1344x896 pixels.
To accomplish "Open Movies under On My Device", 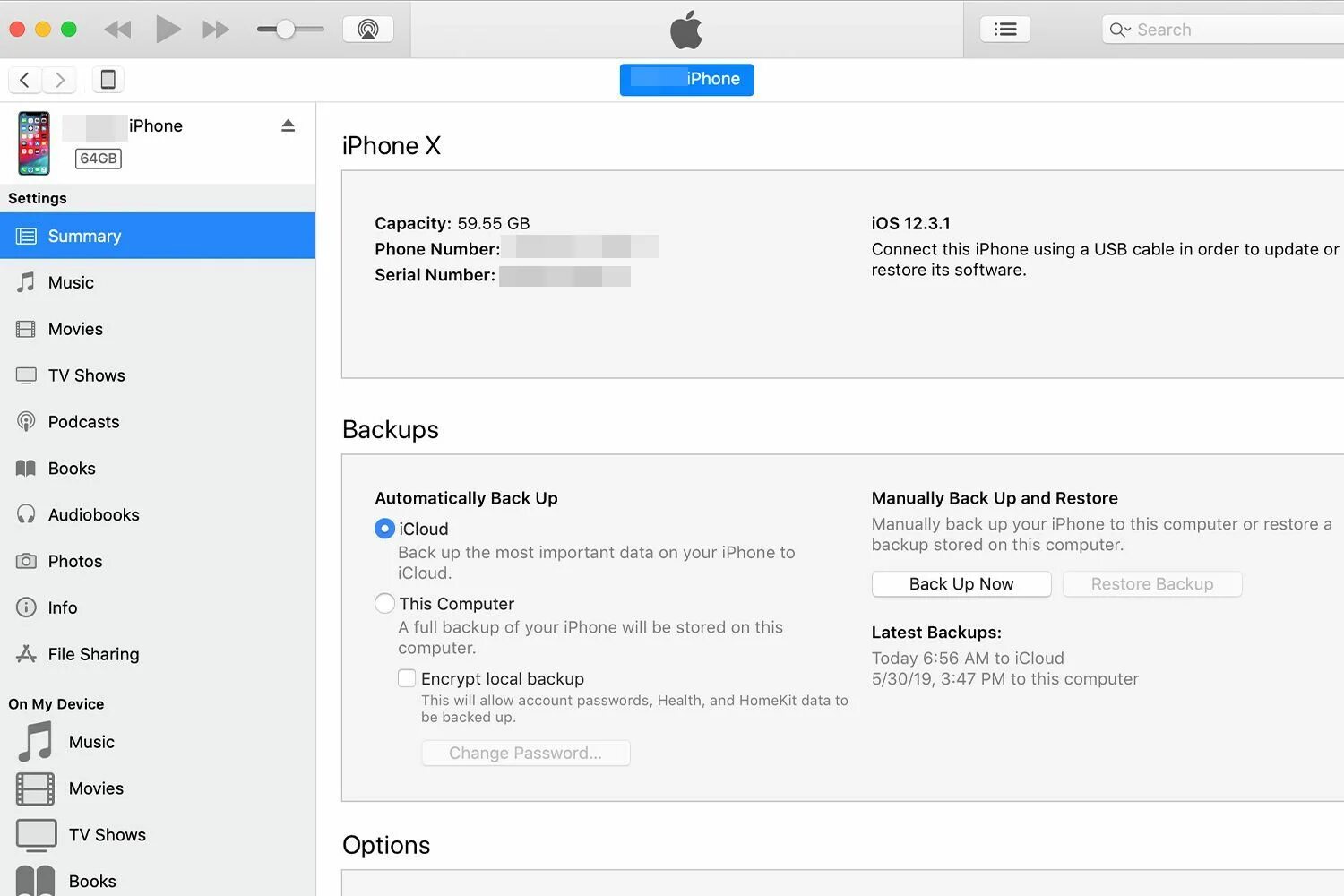I will click(x=158, y=788).
